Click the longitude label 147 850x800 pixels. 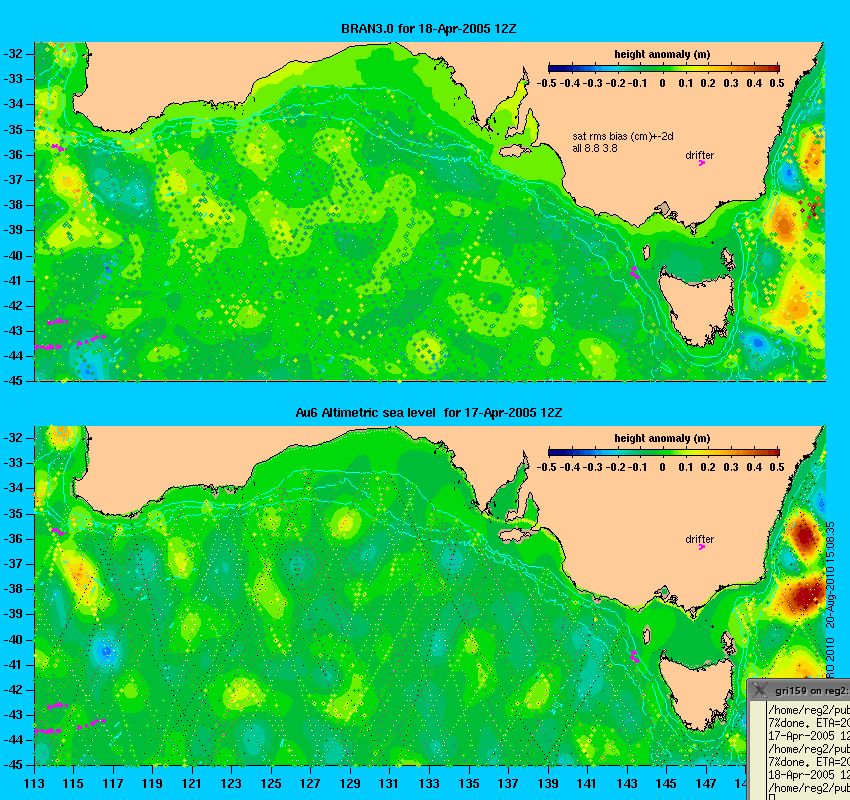pos(706,784)
